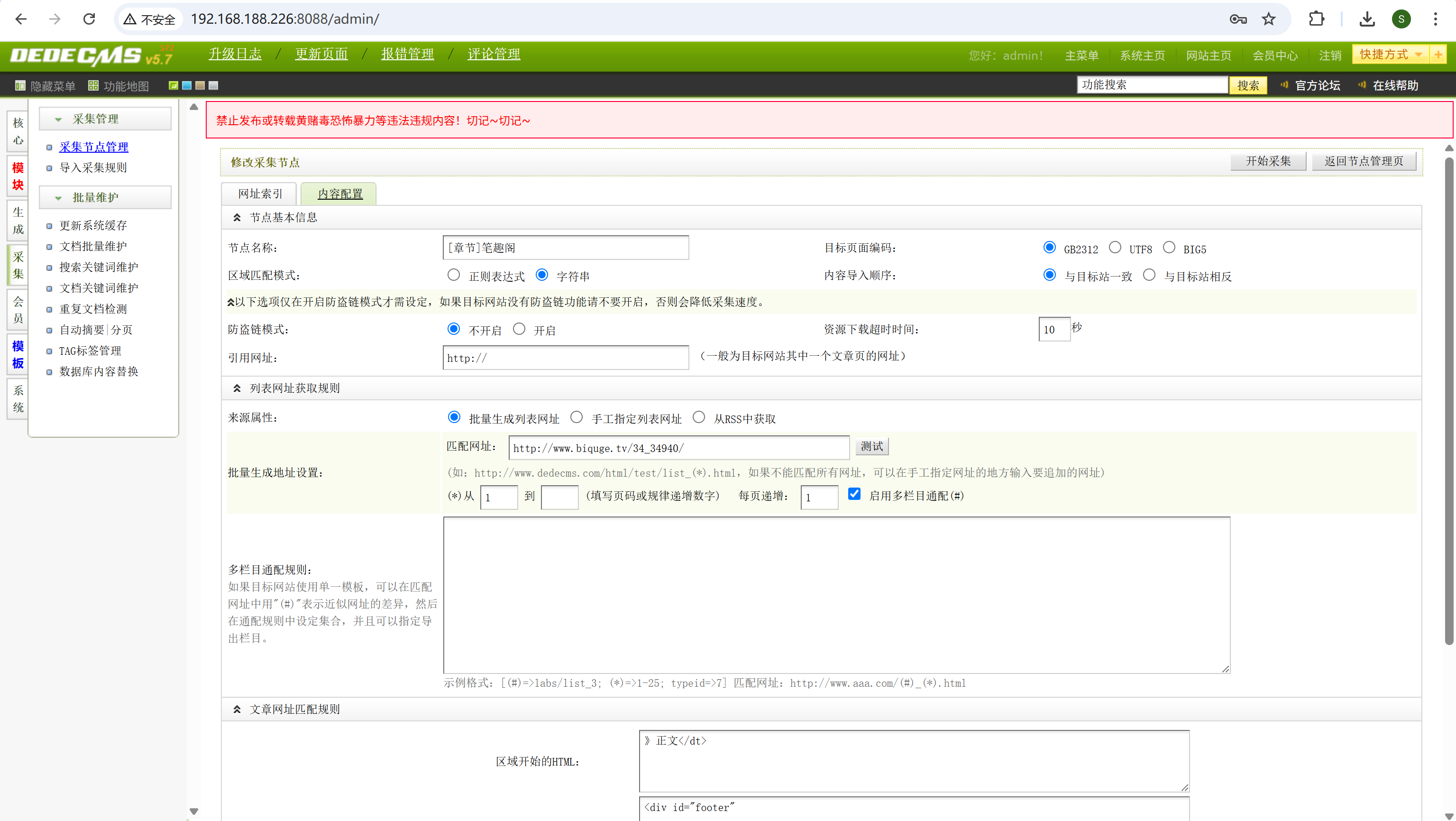Screen dimensions: 1456x821
Task: Bookmark page with star icon
Action: pyautogui.click(x=1269, y=19)
